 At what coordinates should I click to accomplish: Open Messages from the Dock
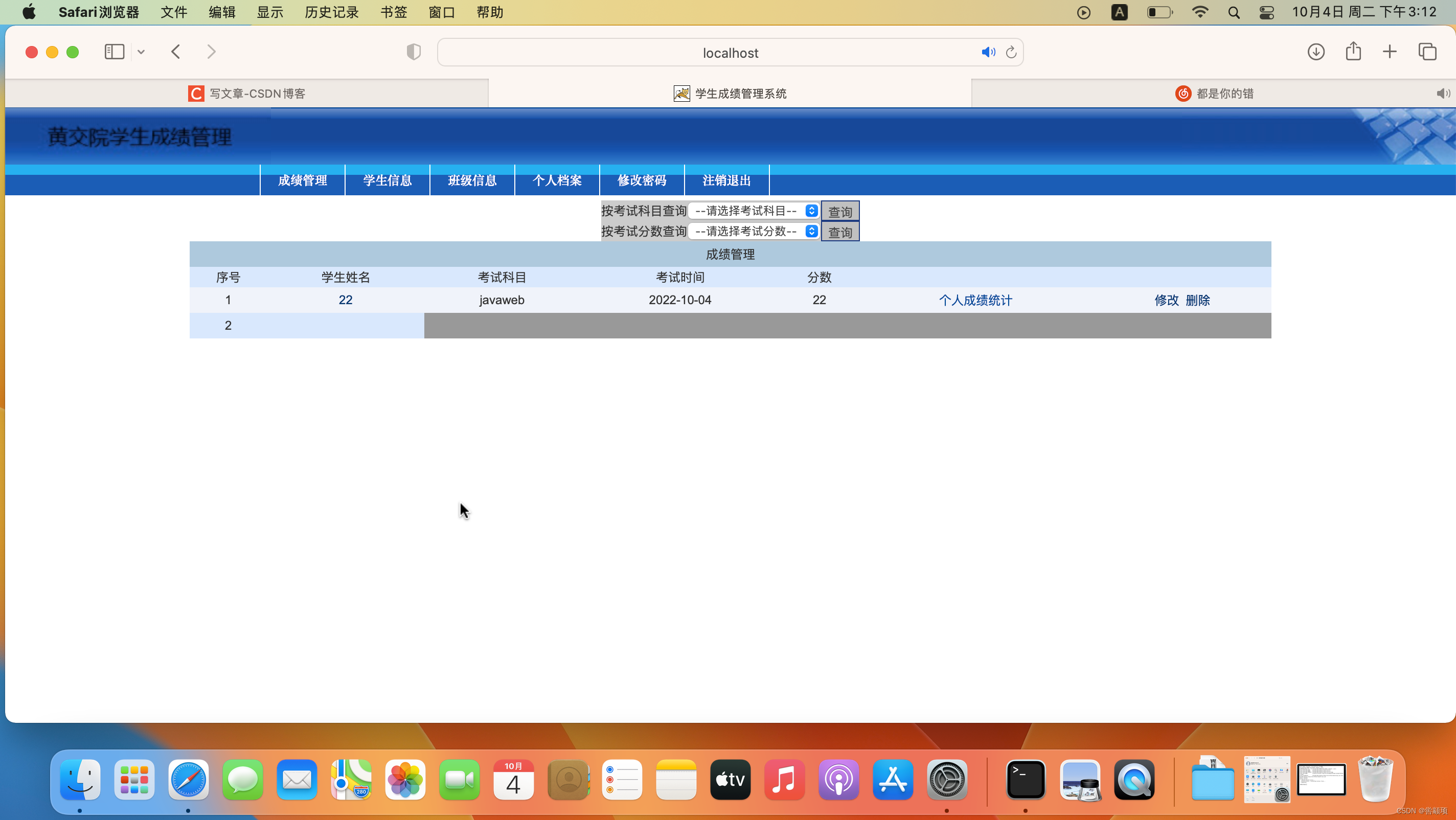[242, 780]
